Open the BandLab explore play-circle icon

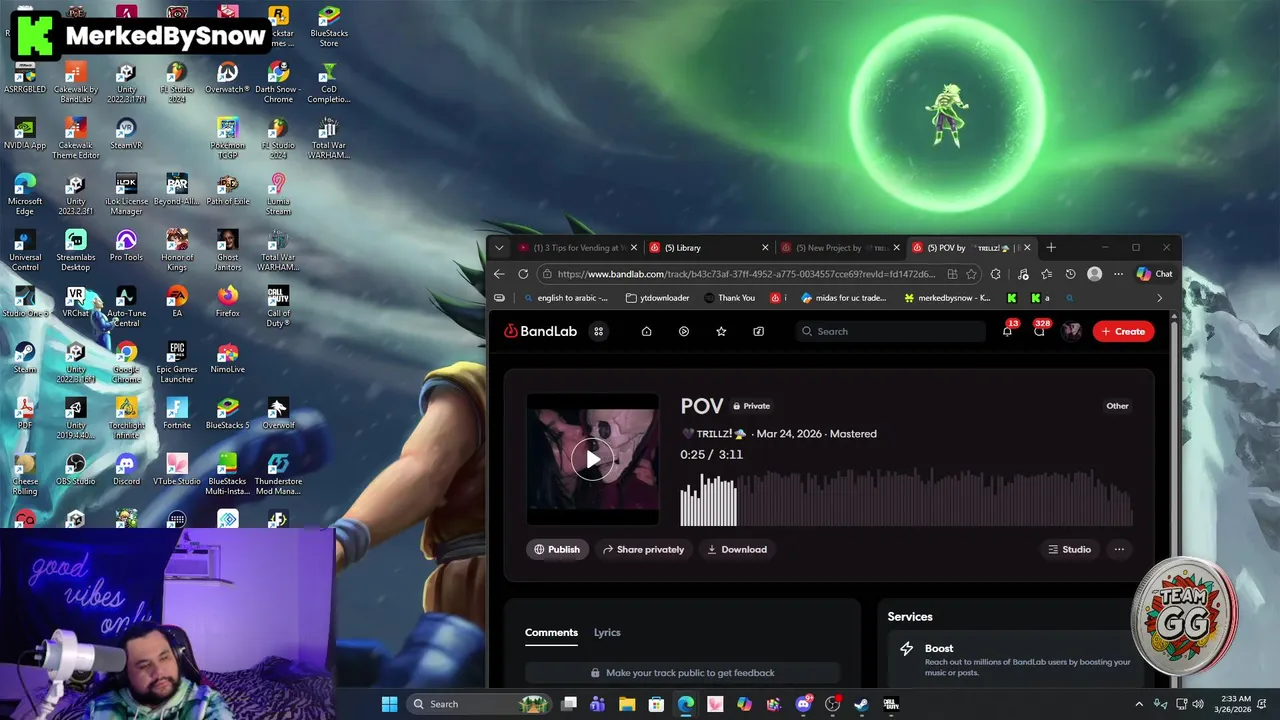click(x=684, y=331)
